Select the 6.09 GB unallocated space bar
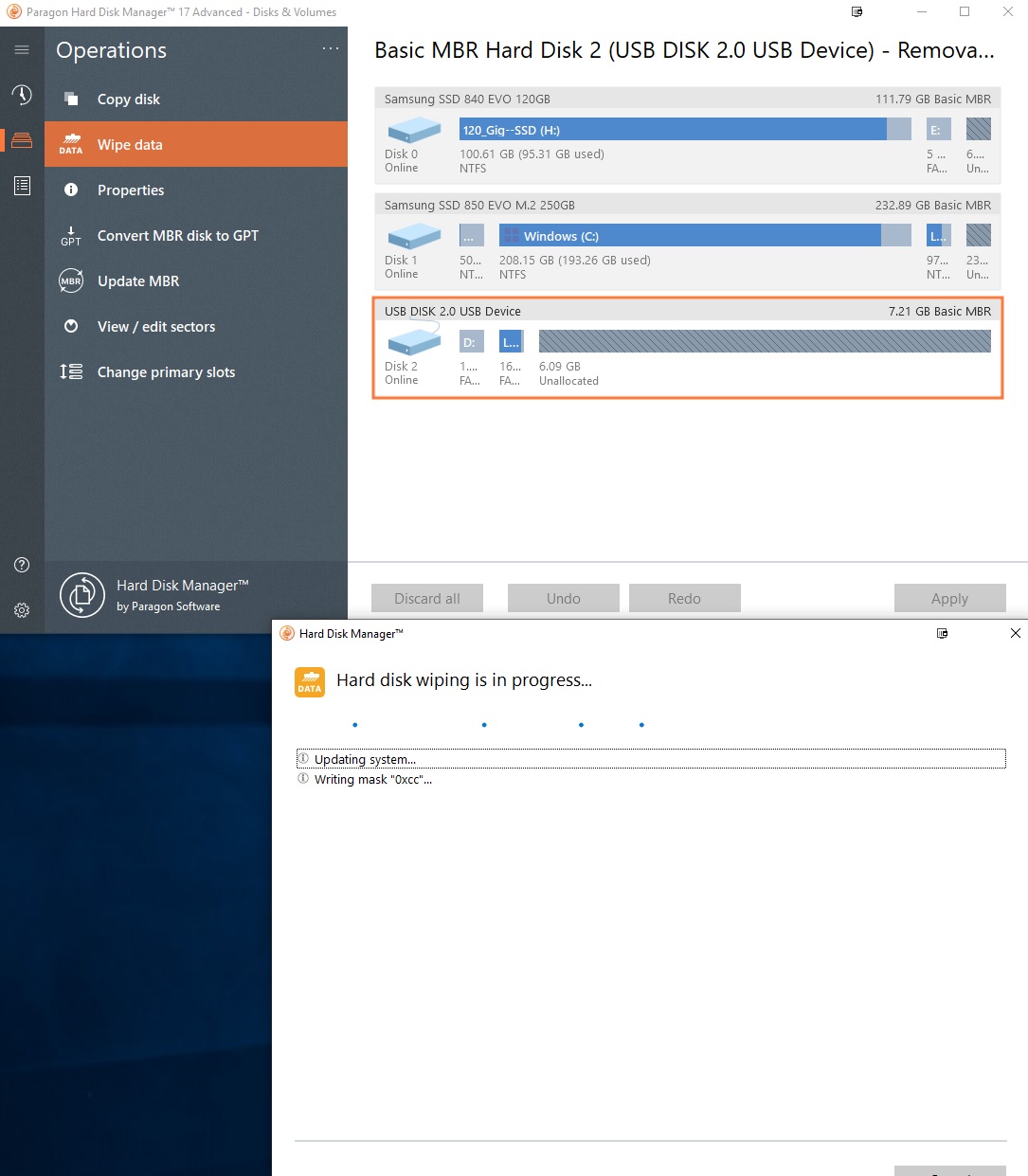This screenshot has height=1176, width=1028. [765, 342]
